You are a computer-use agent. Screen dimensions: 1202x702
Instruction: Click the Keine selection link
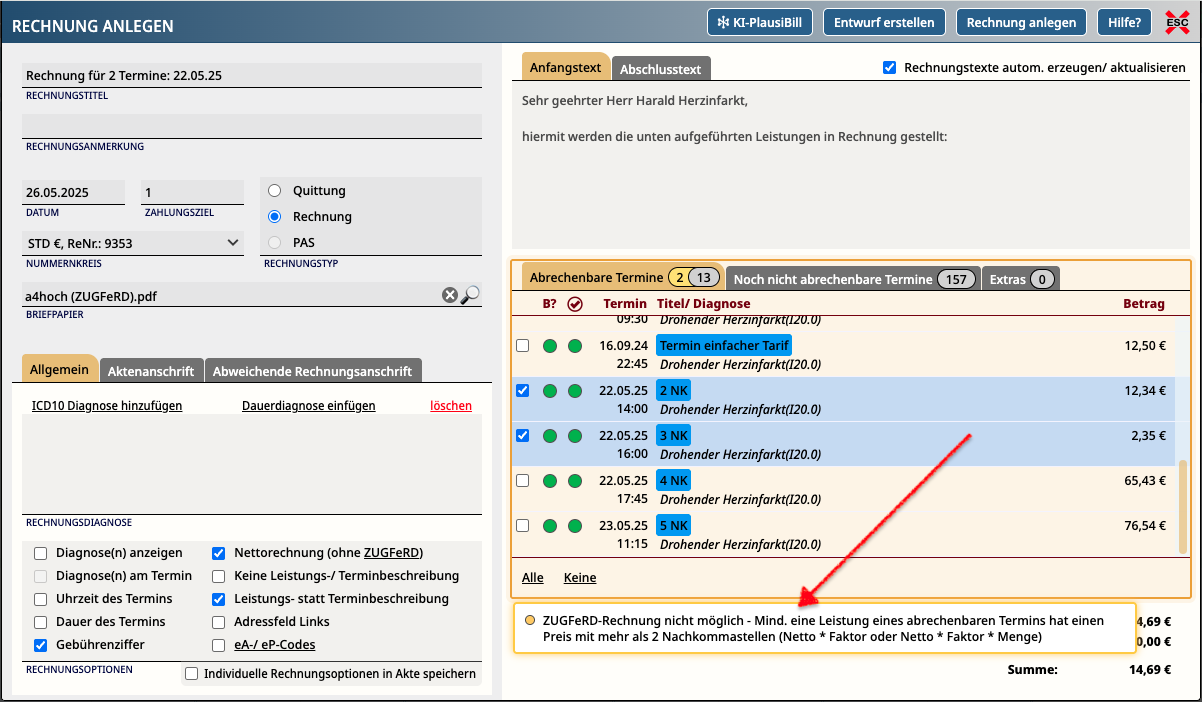click(580, 577)
